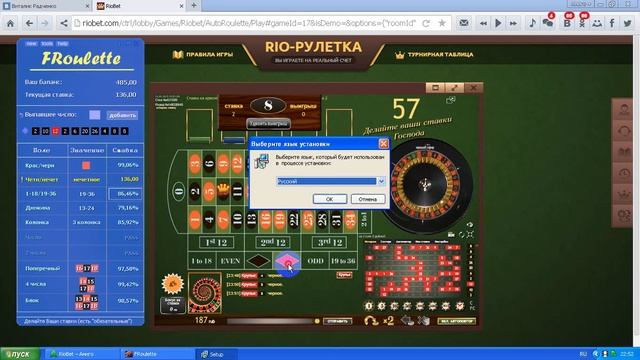Select the RioBet browser tab
The width and height of the screenshot is (640, 360).
coord(140,6)
